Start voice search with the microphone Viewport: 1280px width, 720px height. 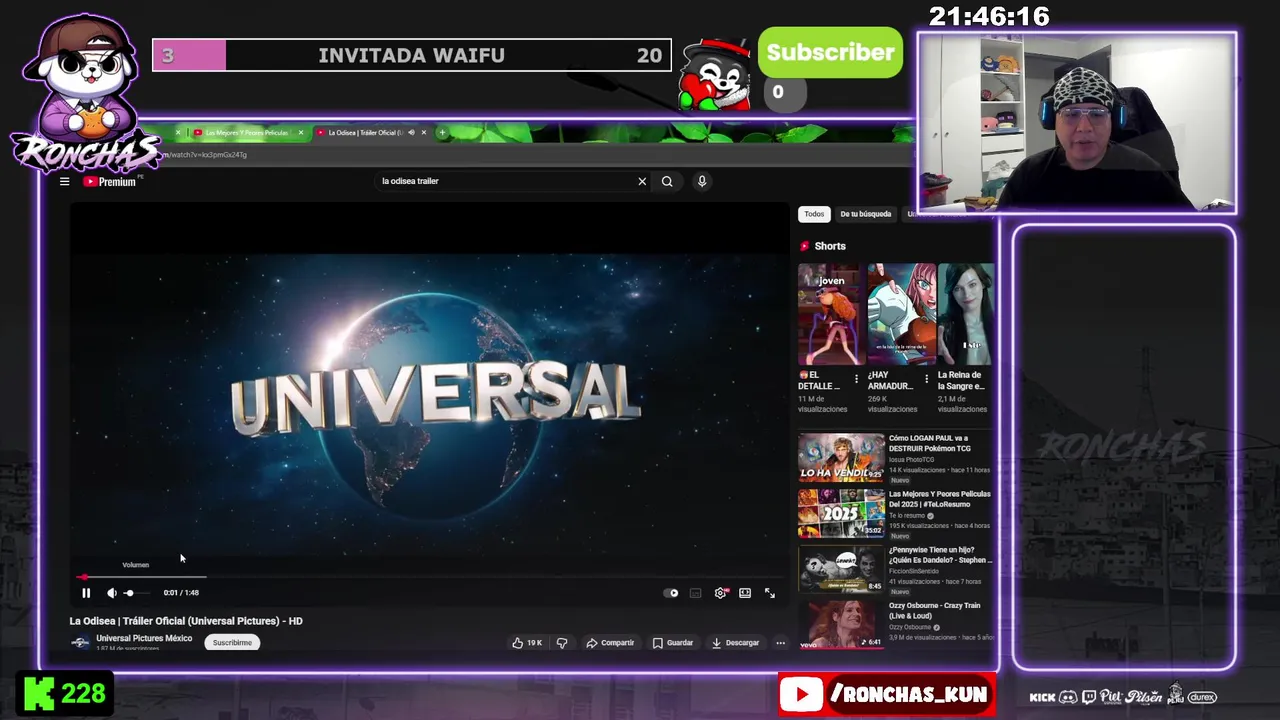[x=702, y=181]
